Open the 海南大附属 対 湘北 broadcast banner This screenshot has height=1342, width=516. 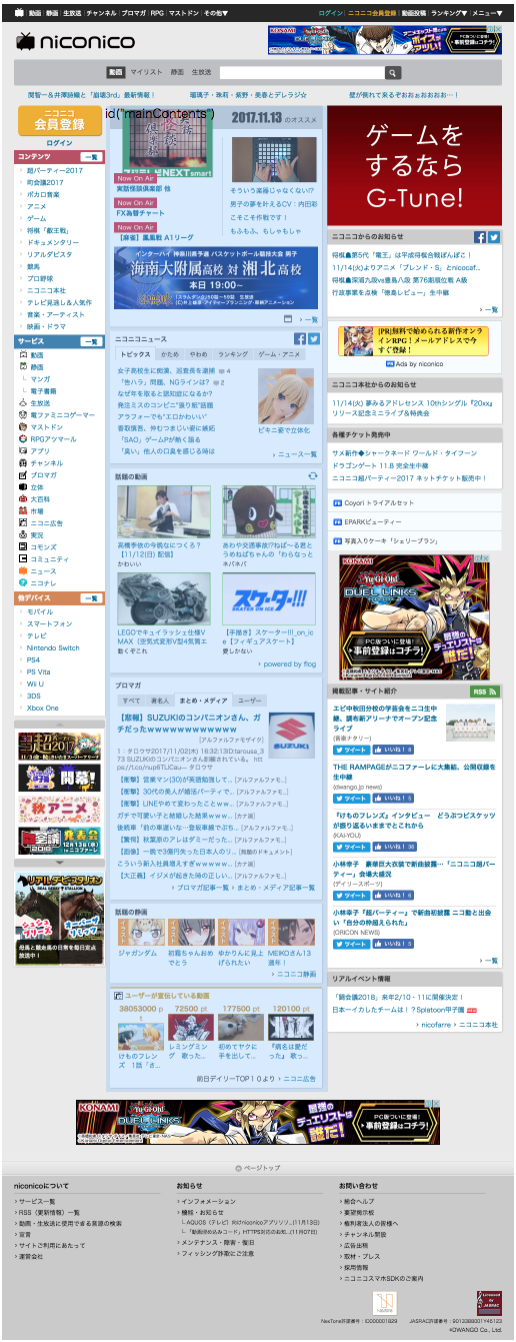point(216,279)
